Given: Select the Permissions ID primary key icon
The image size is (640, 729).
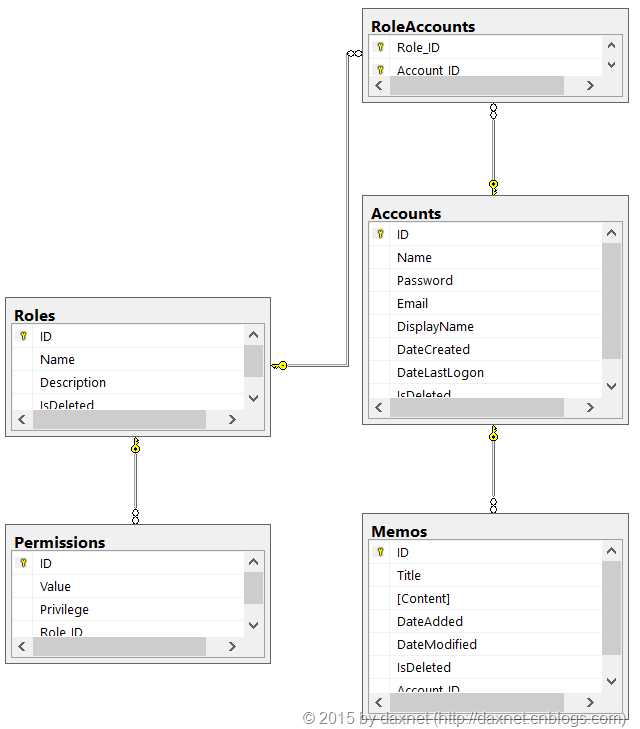Looking at the screenshot, I should tap(23, 563).
